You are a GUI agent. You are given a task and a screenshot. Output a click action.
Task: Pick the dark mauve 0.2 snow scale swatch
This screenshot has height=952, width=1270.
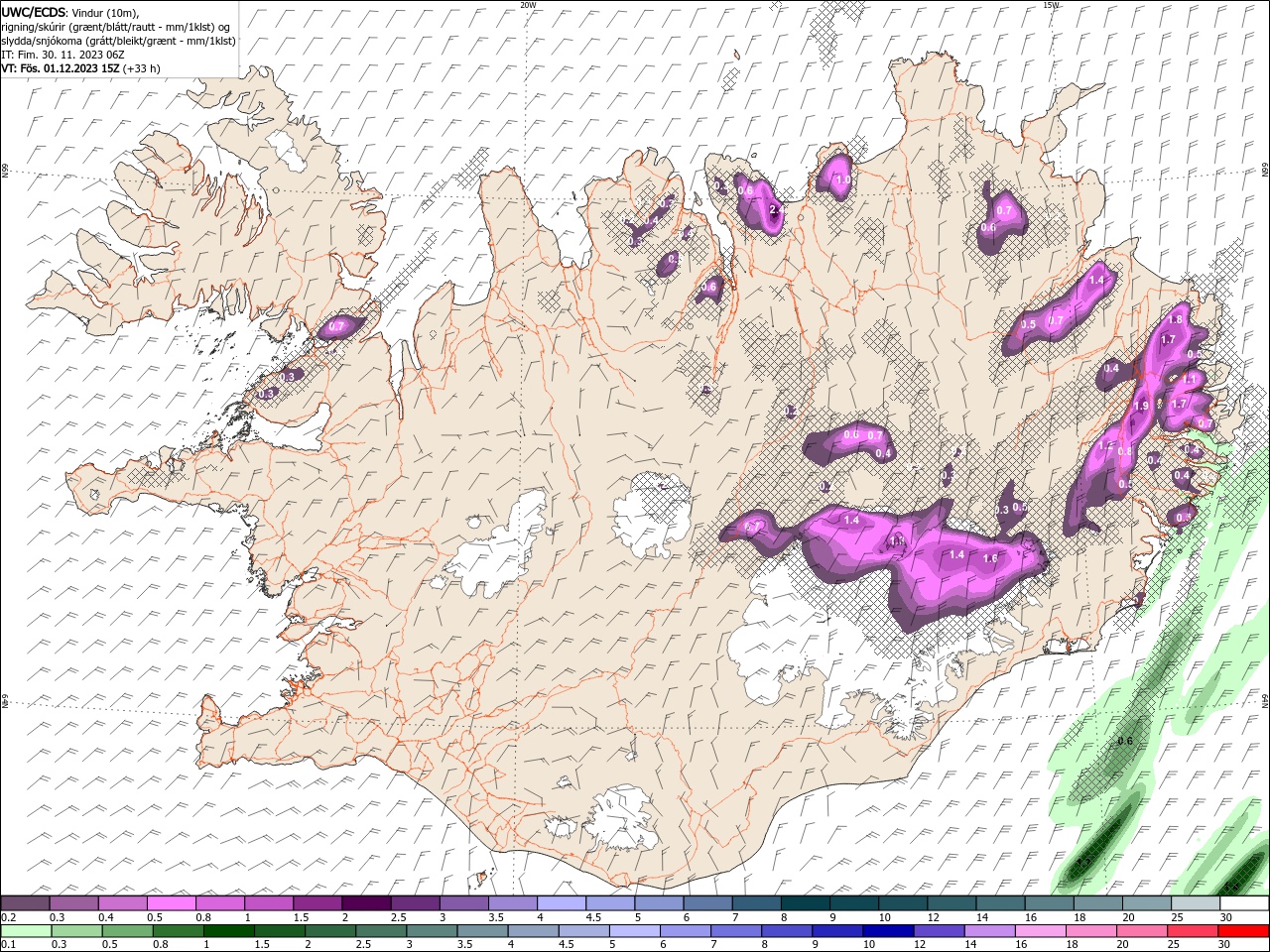point(25,903)
